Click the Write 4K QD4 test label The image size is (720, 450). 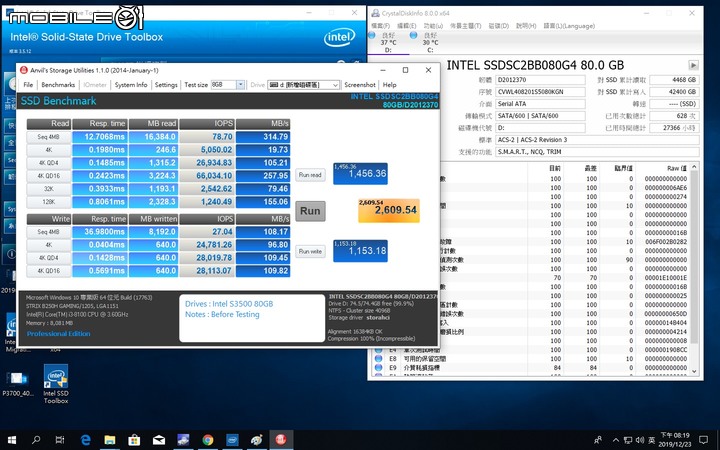point(49,258)
